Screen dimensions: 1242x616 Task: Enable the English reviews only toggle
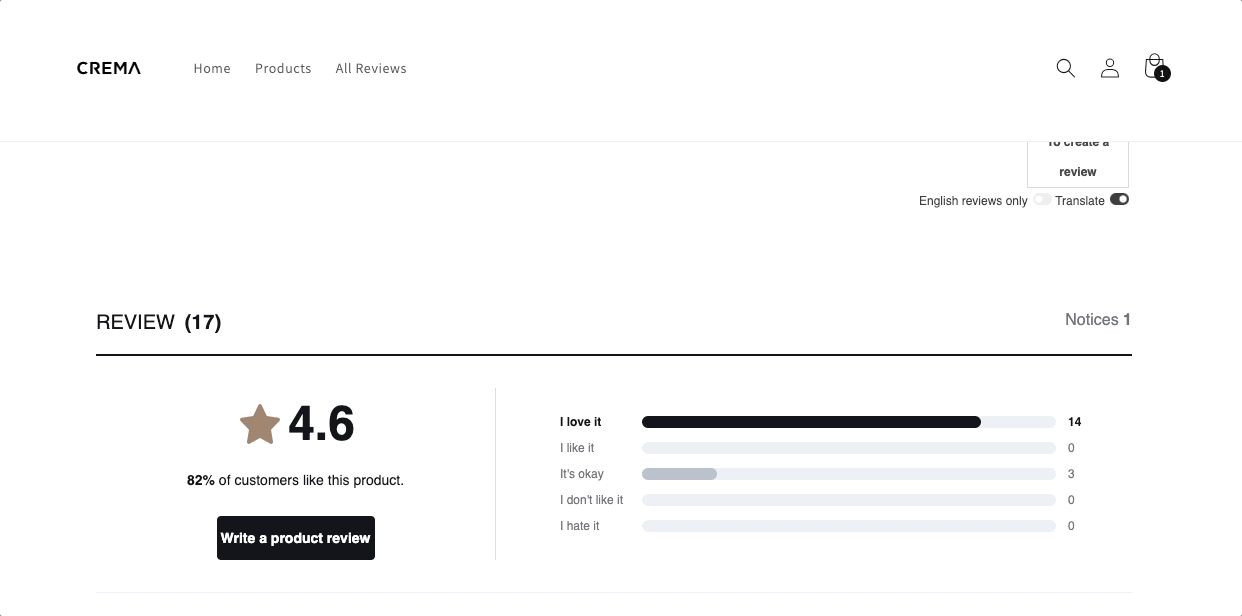click(1042, 200)
